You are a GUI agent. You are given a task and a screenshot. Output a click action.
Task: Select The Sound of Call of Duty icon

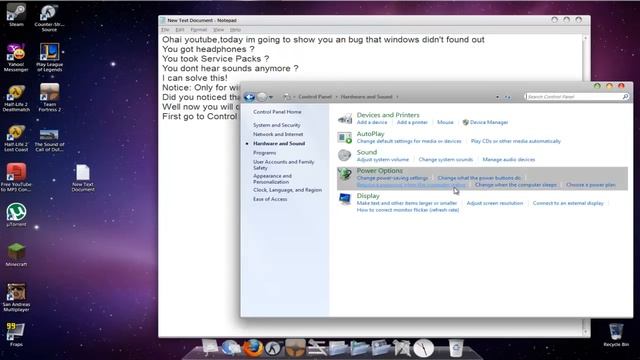pos(49,140)
